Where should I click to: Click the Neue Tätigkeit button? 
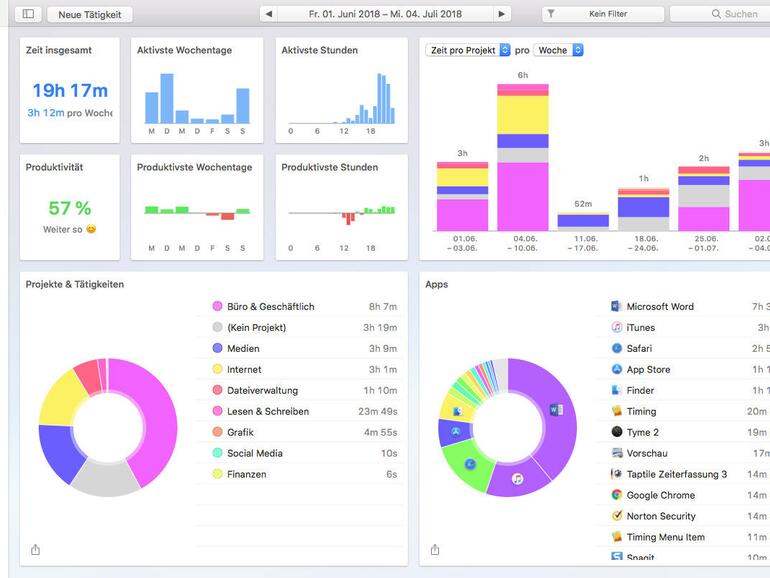click(x=90, y=14)
